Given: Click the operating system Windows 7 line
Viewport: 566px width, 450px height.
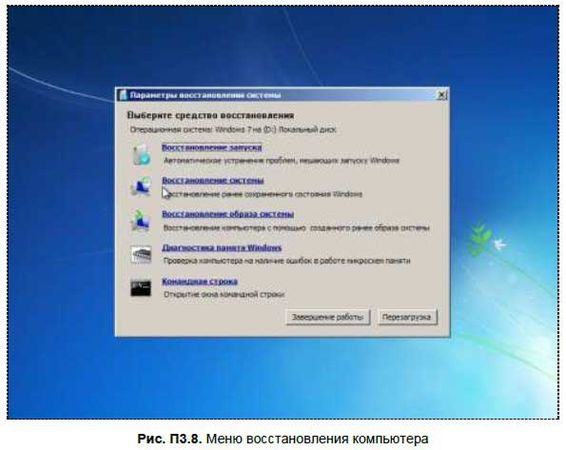Looking at the screenshot, I should coord(233,130).
